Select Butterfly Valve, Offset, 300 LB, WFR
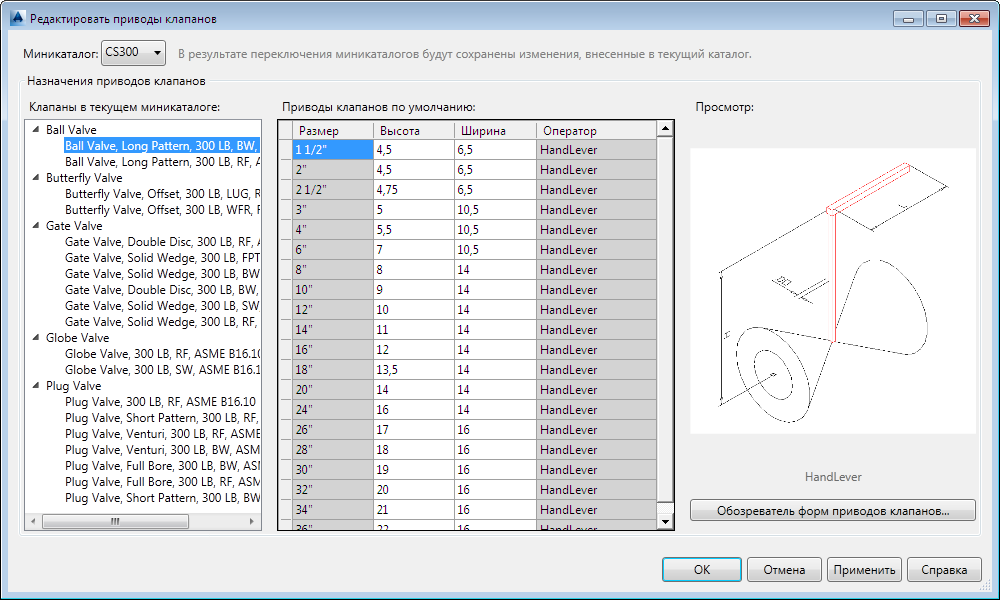The image size is (1000, 600). tap(163, 210)
